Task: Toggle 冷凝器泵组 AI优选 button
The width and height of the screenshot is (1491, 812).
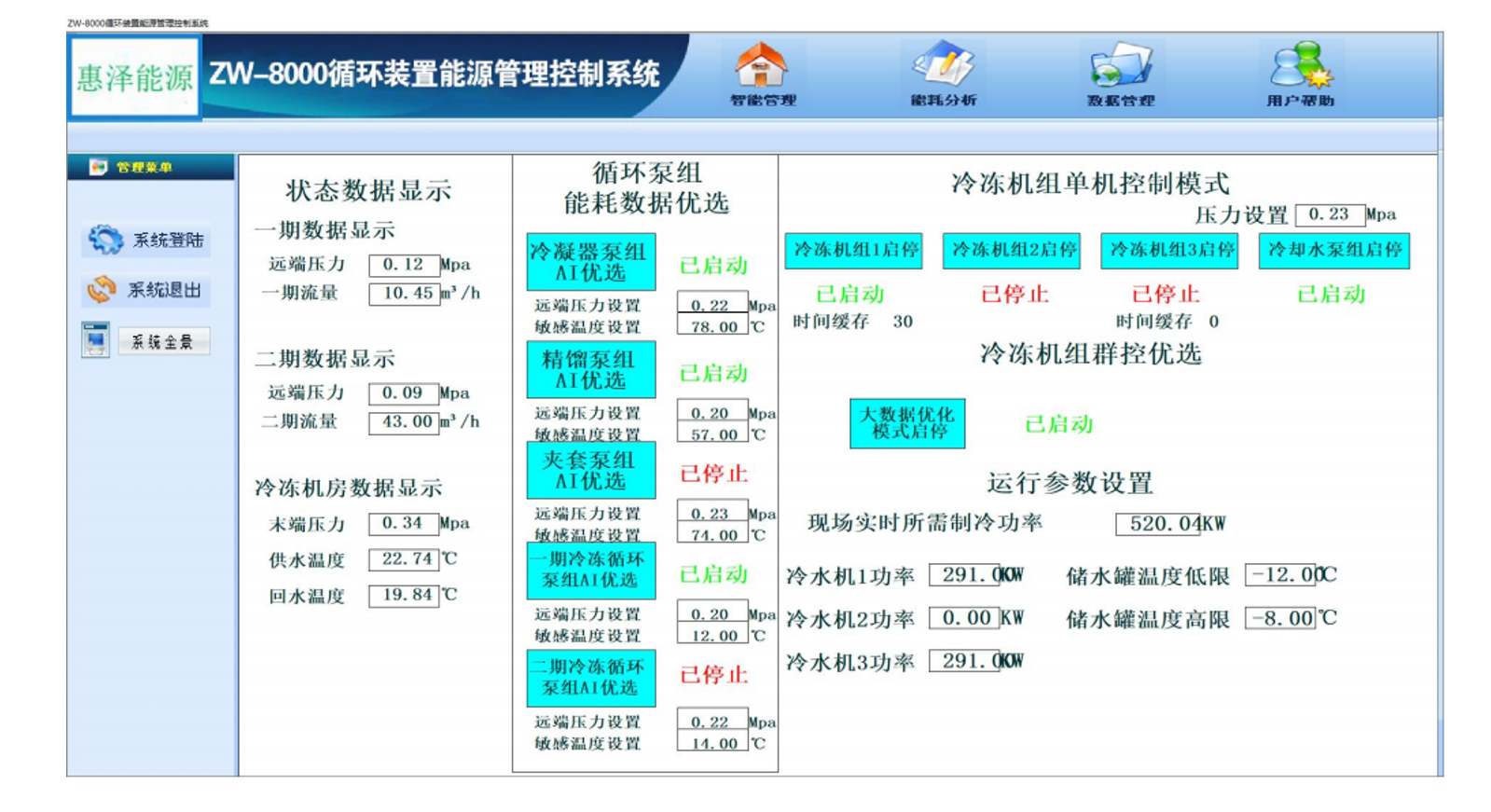Action: [x=590, y=262]
